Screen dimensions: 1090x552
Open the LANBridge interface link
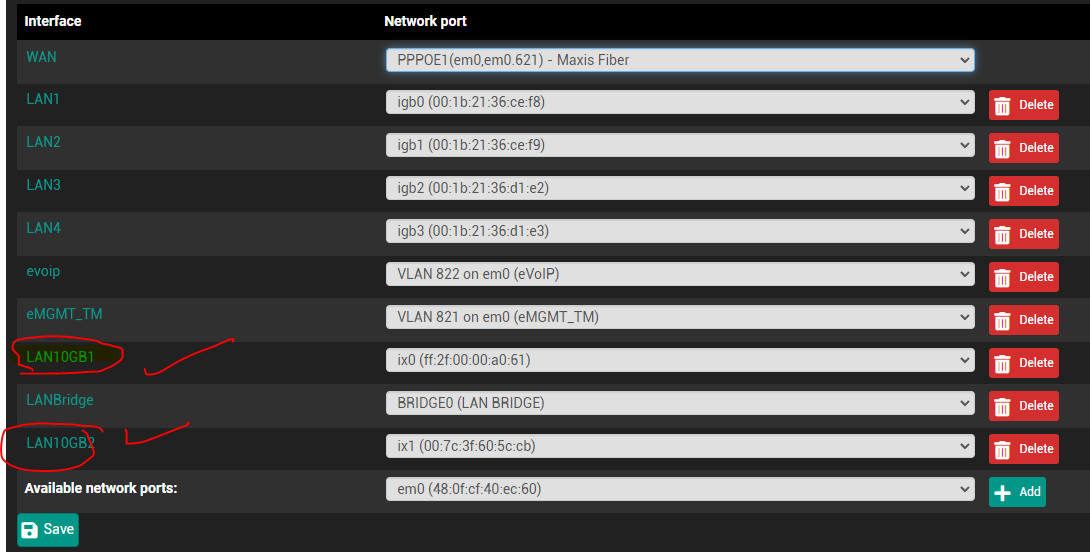coord(60,400)
